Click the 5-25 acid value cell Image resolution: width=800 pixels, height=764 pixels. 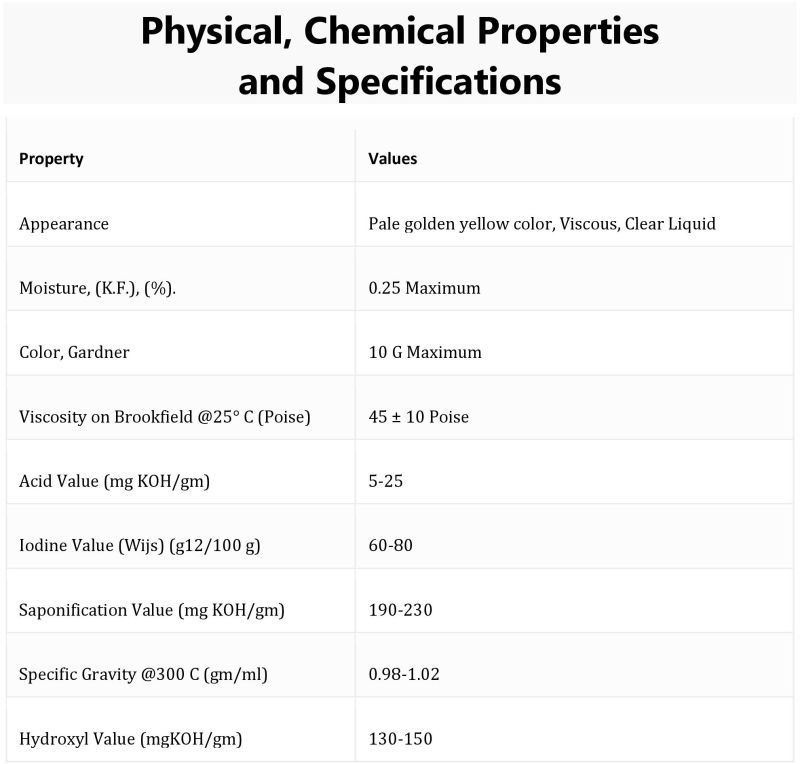tap(386, 481)
